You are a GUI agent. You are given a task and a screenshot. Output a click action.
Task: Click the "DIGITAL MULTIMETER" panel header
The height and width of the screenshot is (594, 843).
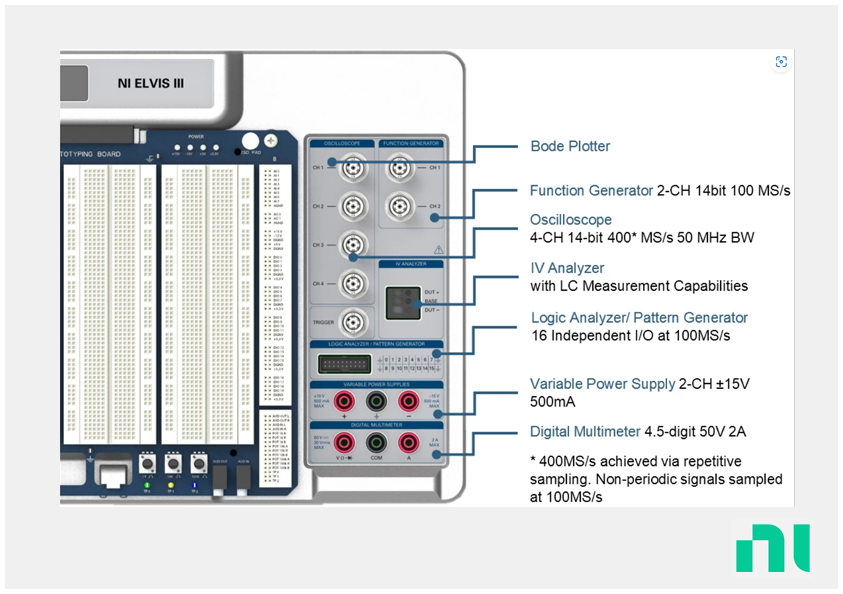tap(376, 425)
